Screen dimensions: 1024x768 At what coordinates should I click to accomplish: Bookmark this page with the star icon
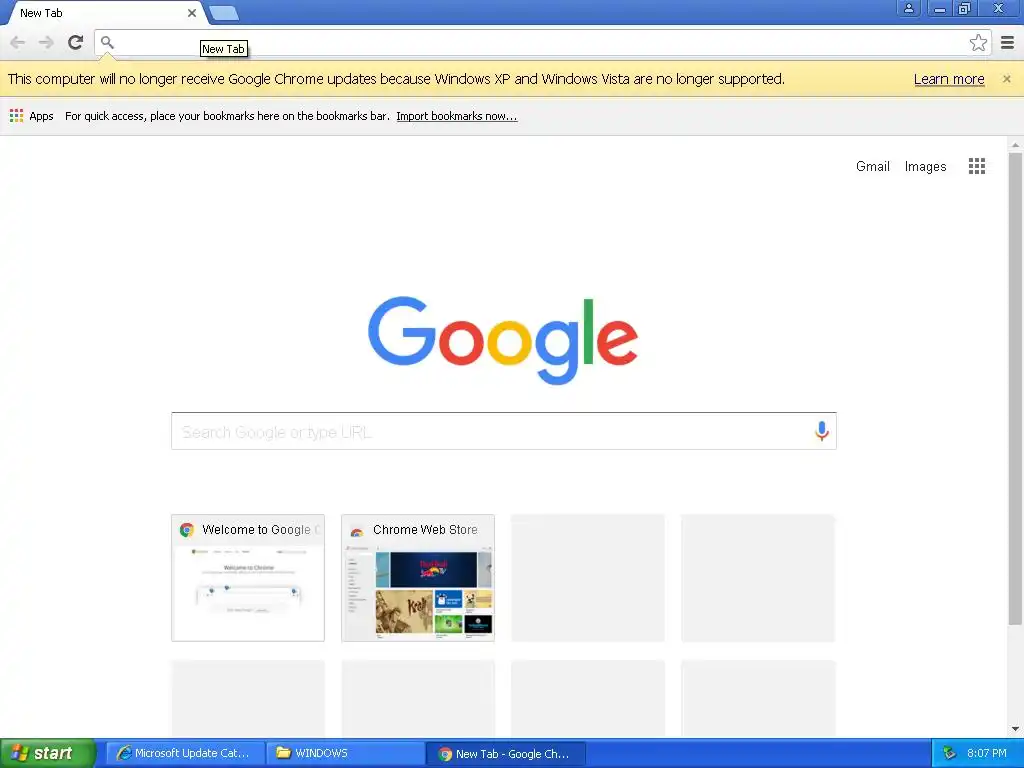pyautogui.click(x=978, y=42)
